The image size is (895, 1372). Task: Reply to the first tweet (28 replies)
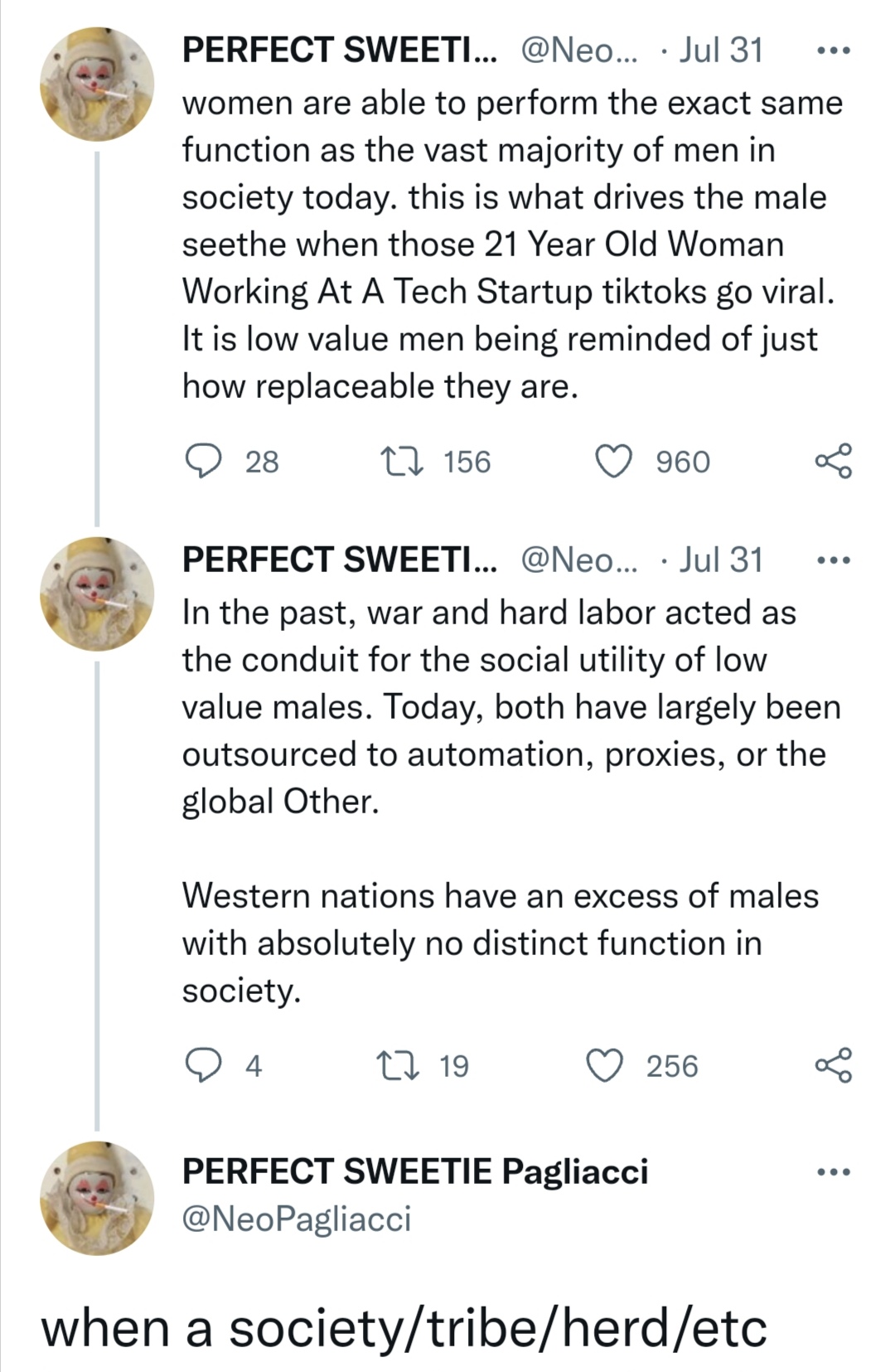(x=201, y=462)
